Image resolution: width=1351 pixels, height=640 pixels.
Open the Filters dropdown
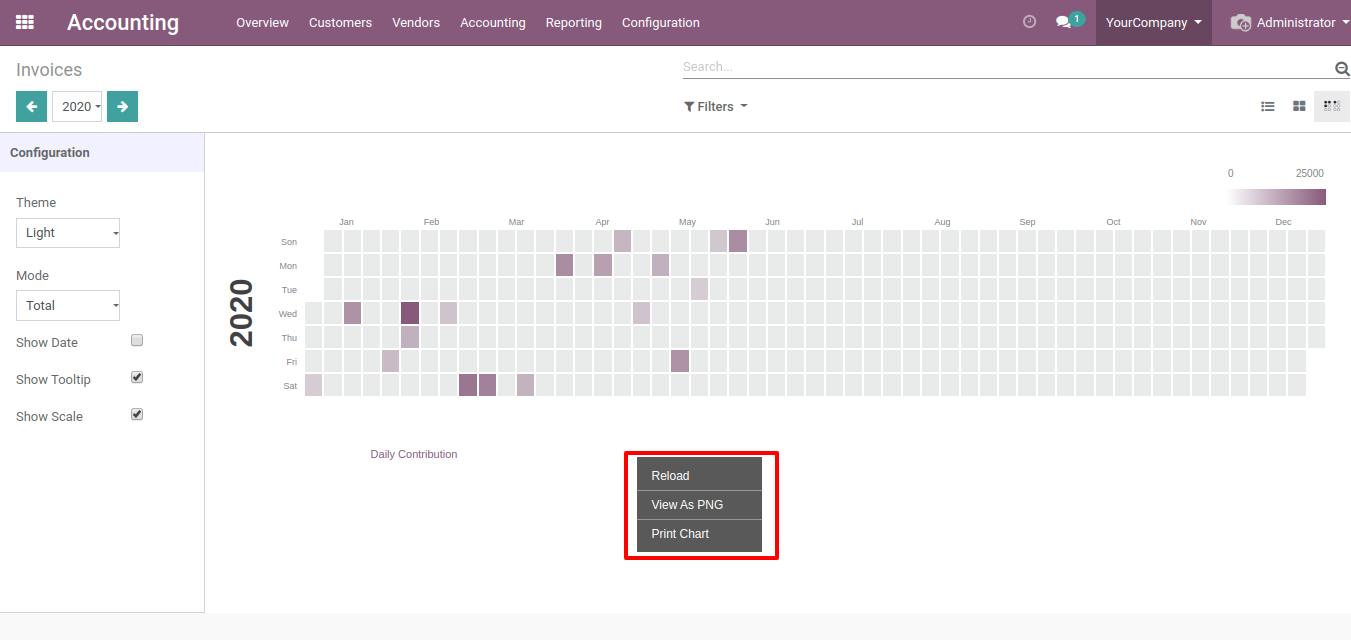(x=715, y=107)
